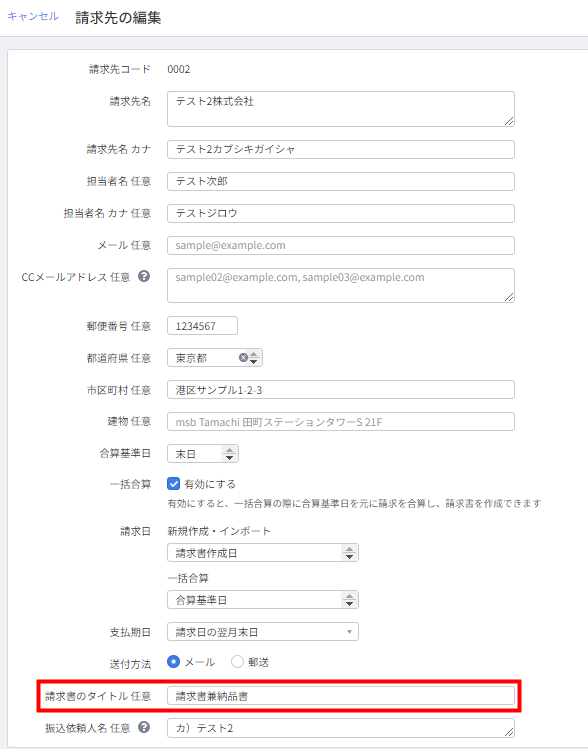588x749 pixels.
Task: Open the 支払期日 dropdown
Action: tap(263, 632)
